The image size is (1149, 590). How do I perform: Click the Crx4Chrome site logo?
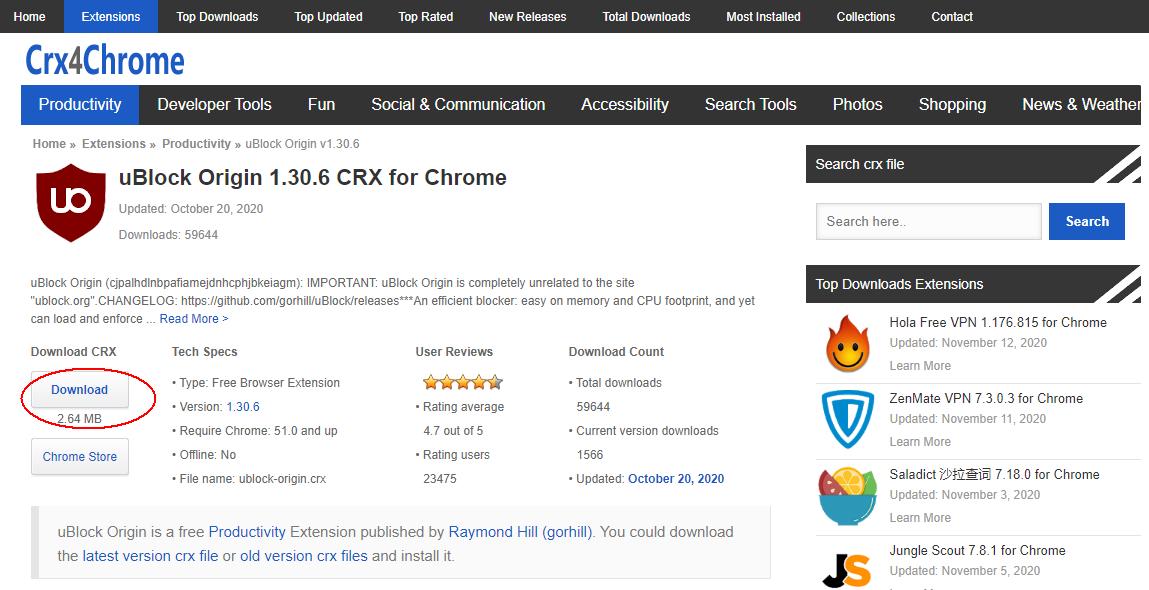(x=105, y=61)
